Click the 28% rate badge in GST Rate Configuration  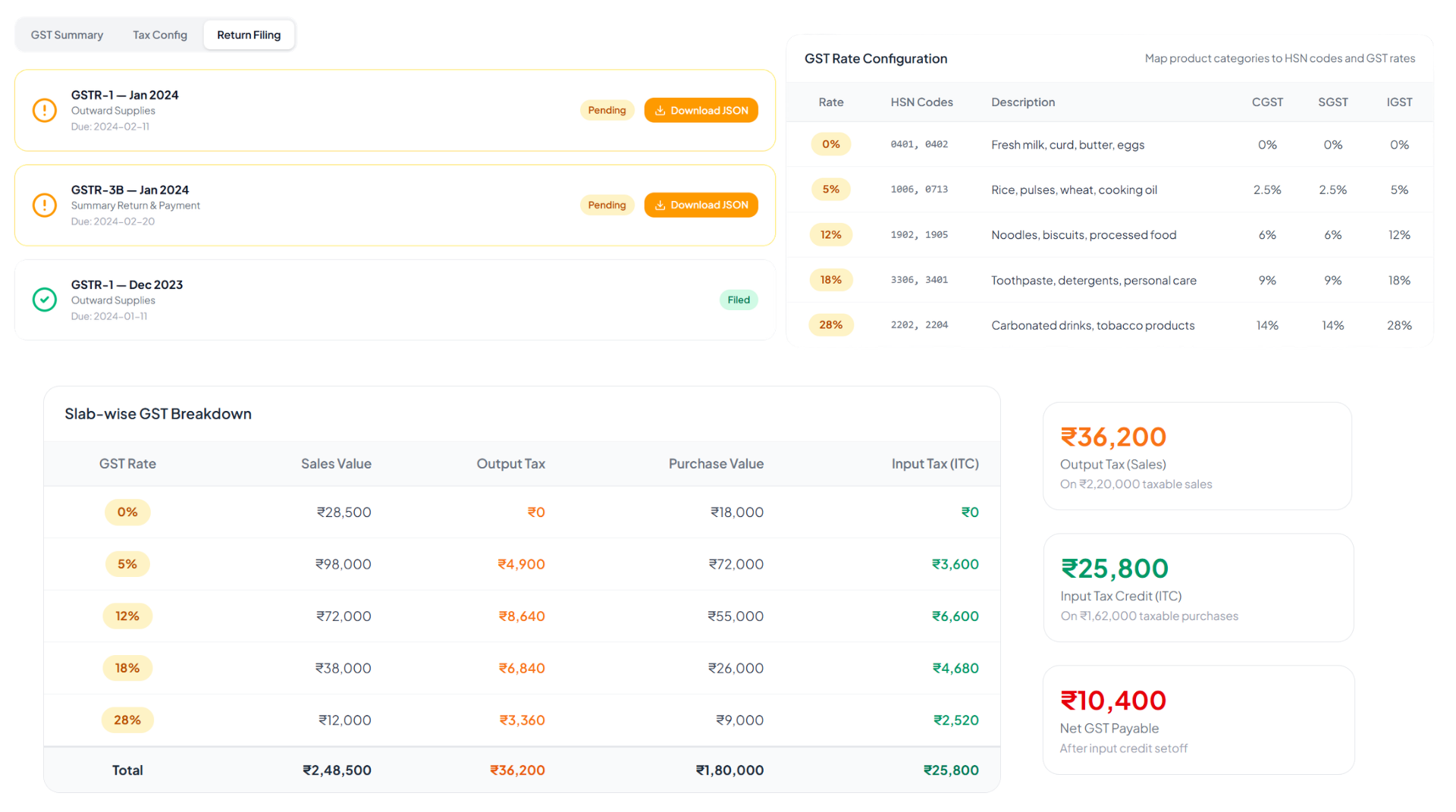click(831, 325)
